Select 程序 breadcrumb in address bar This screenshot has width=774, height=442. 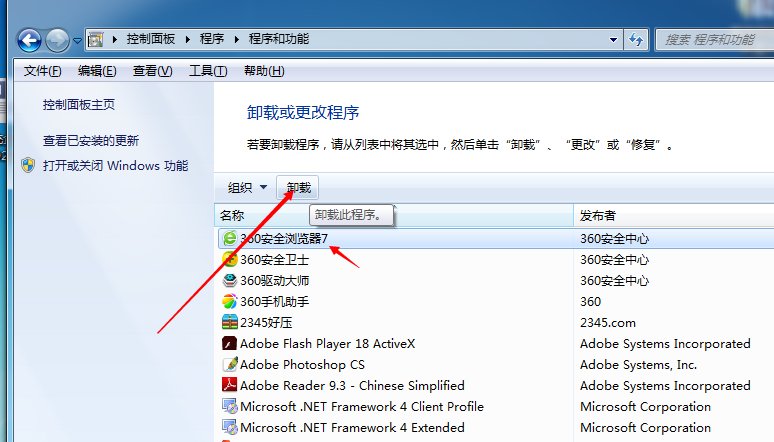pyautogui.click(x=212, y=39)
